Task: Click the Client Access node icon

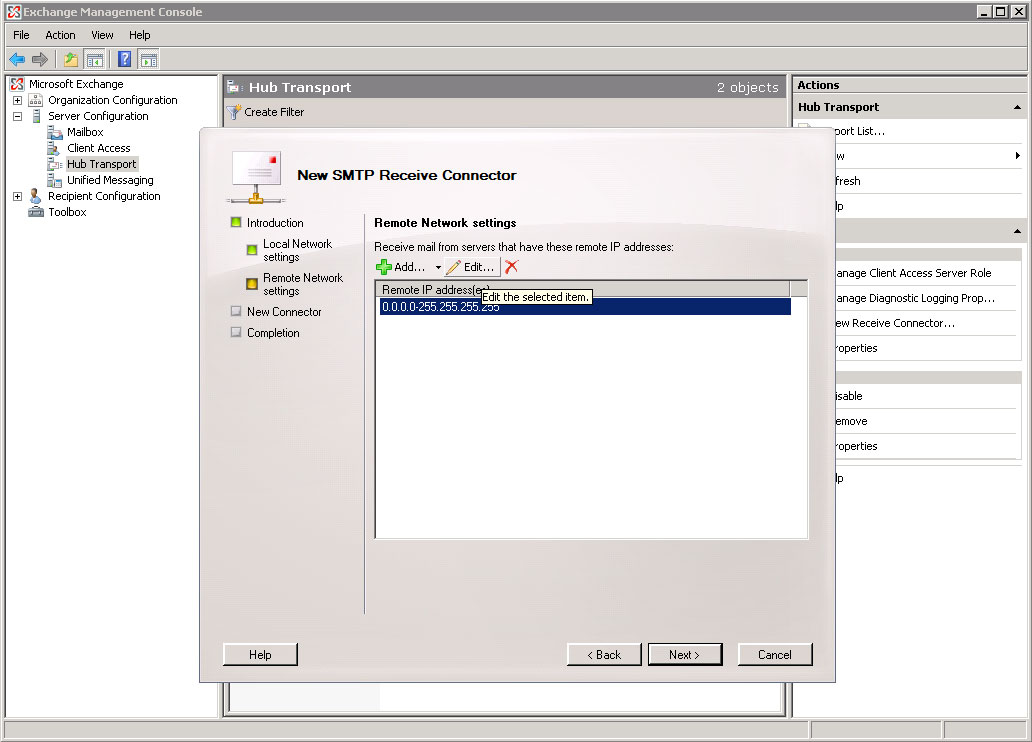Action: click(x=54, y=148)
